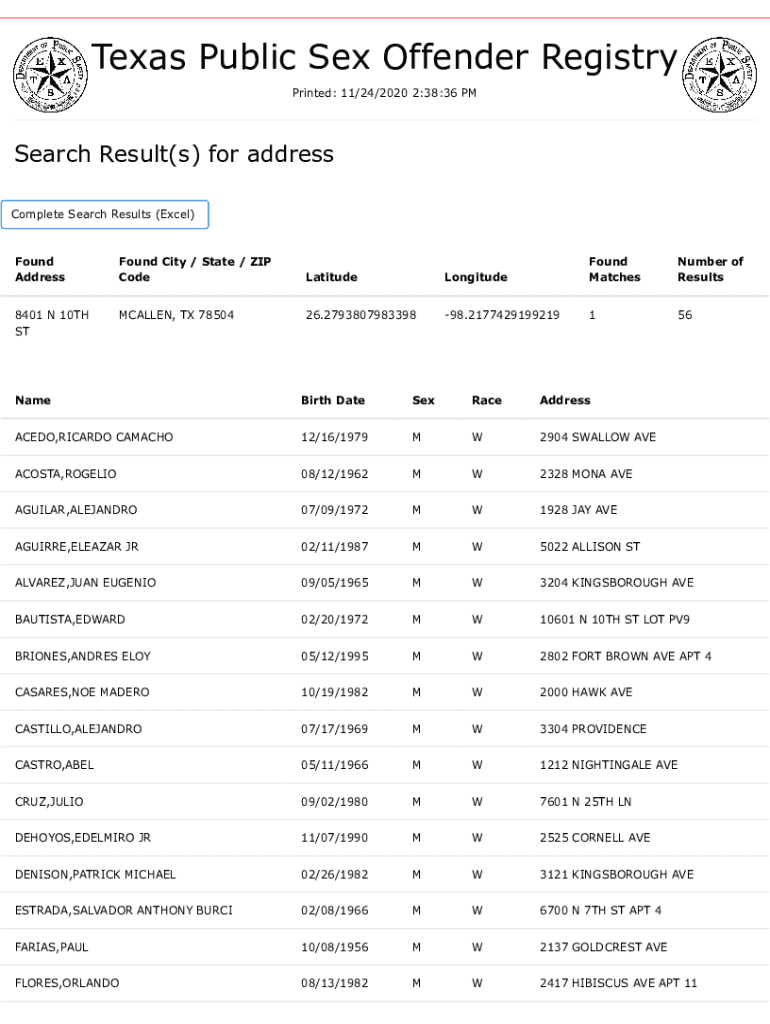
Task: Click the Found Address header
Action: tap(40, 269)
